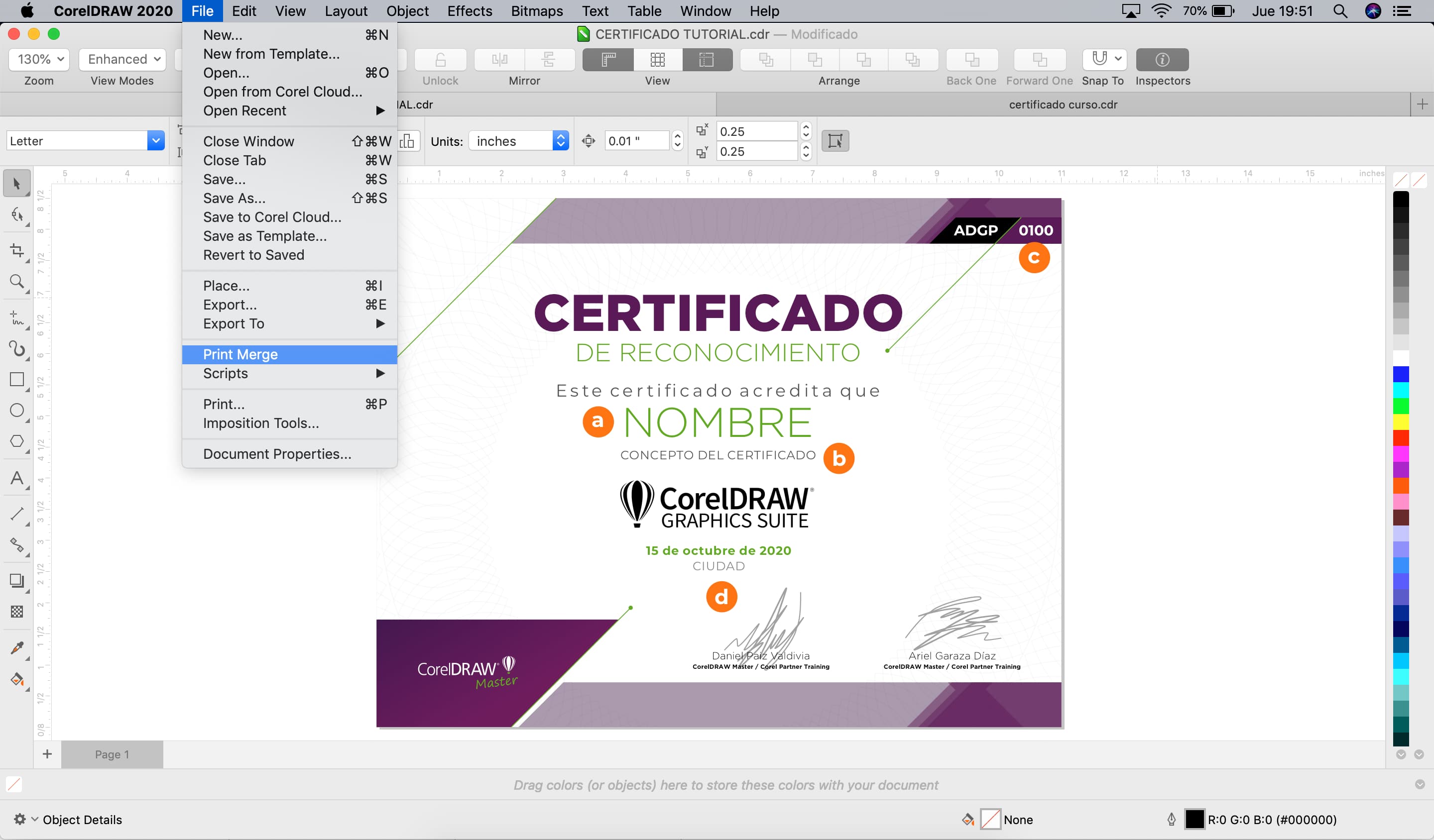Open the Units inches dropdown
The image size is (1434, 840).
coord(519,140)
